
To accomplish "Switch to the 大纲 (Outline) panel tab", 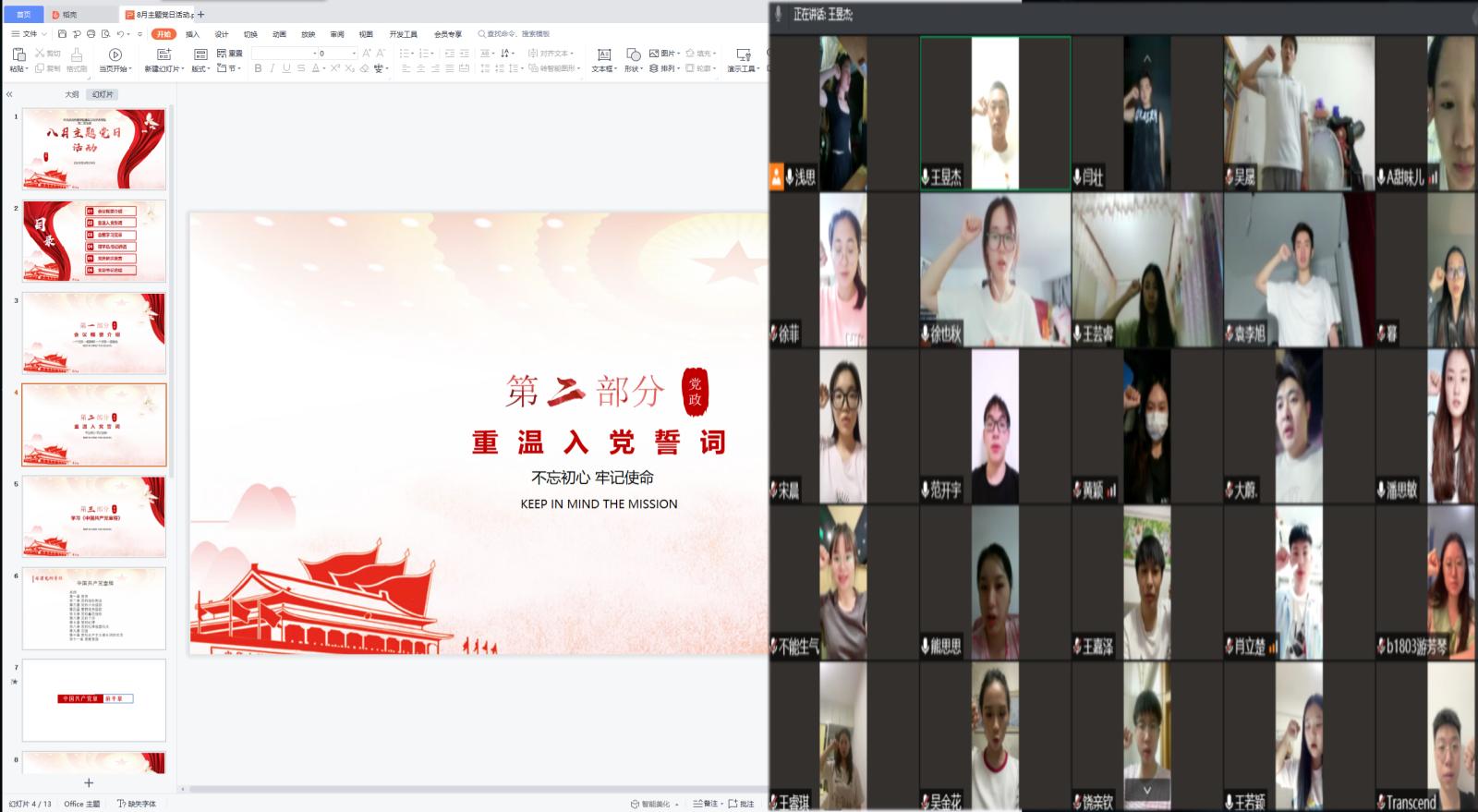I will (x=71, y=94).
